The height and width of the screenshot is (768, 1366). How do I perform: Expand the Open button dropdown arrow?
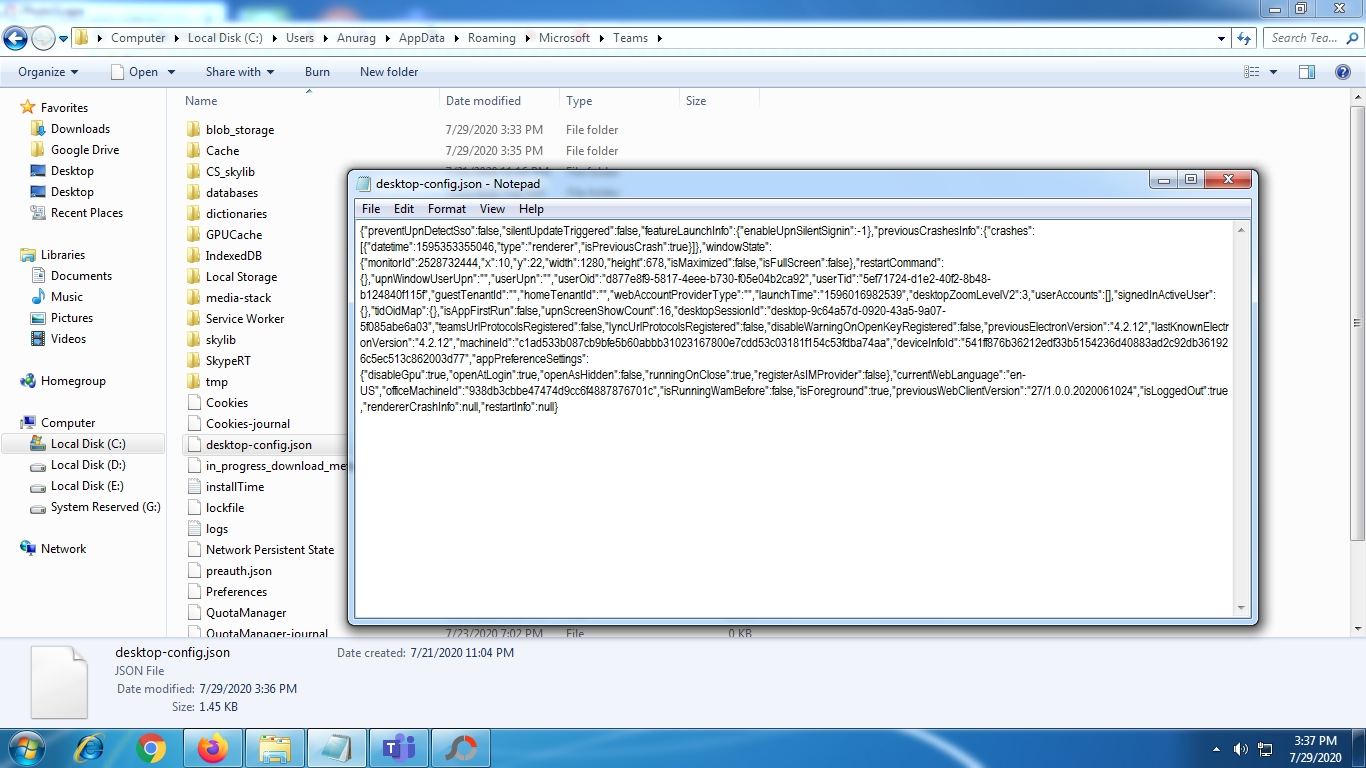coord(171,72)
